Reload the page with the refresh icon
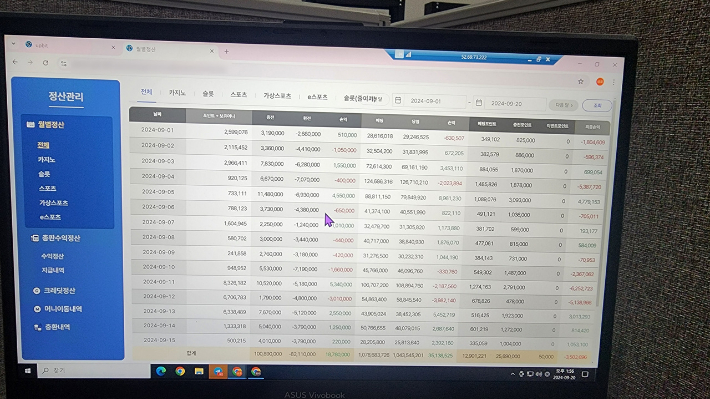Screen dimensions: 710x399 [45, 62]
